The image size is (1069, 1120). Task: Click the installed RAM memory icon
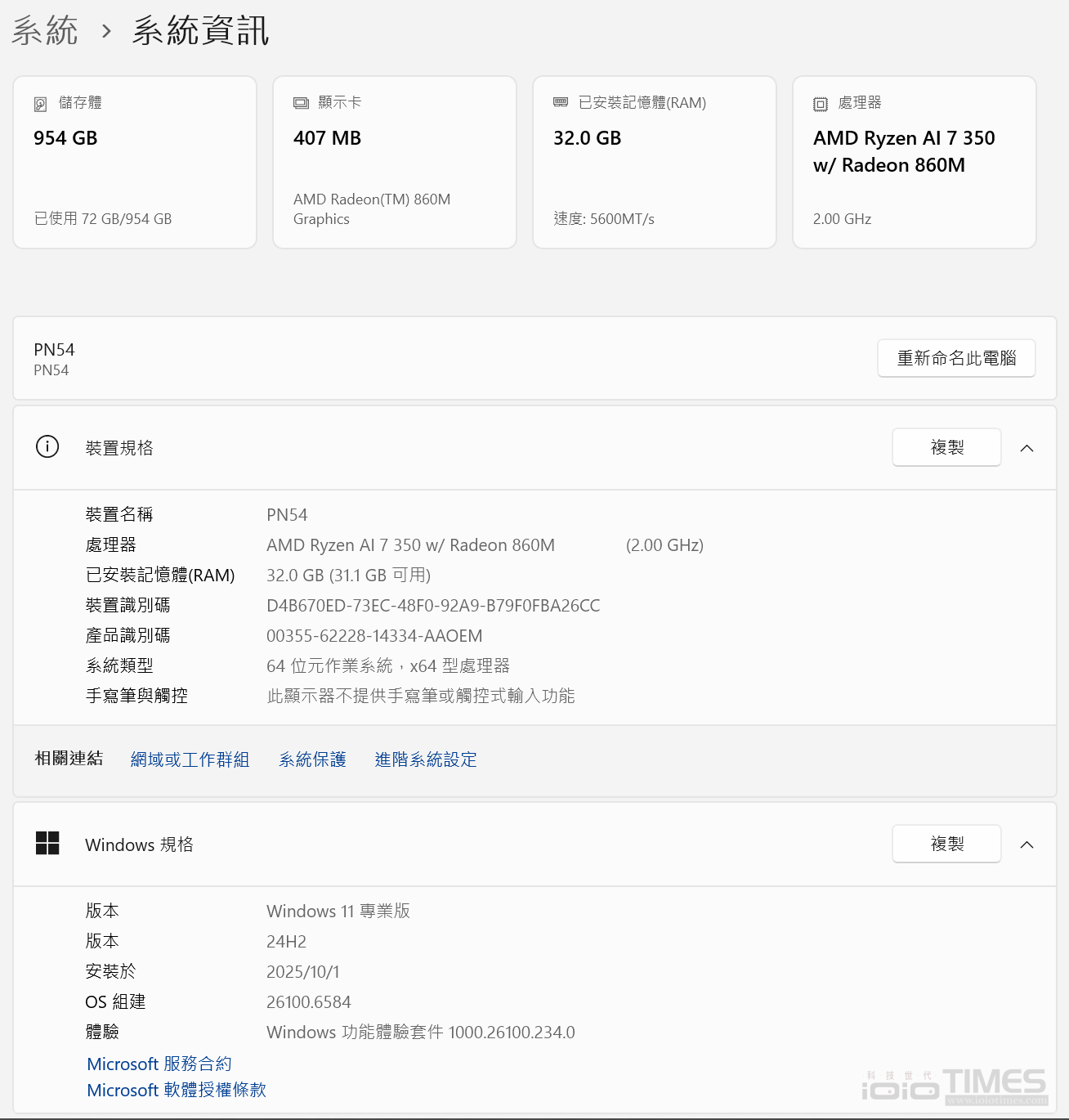[x=561, y=102]
